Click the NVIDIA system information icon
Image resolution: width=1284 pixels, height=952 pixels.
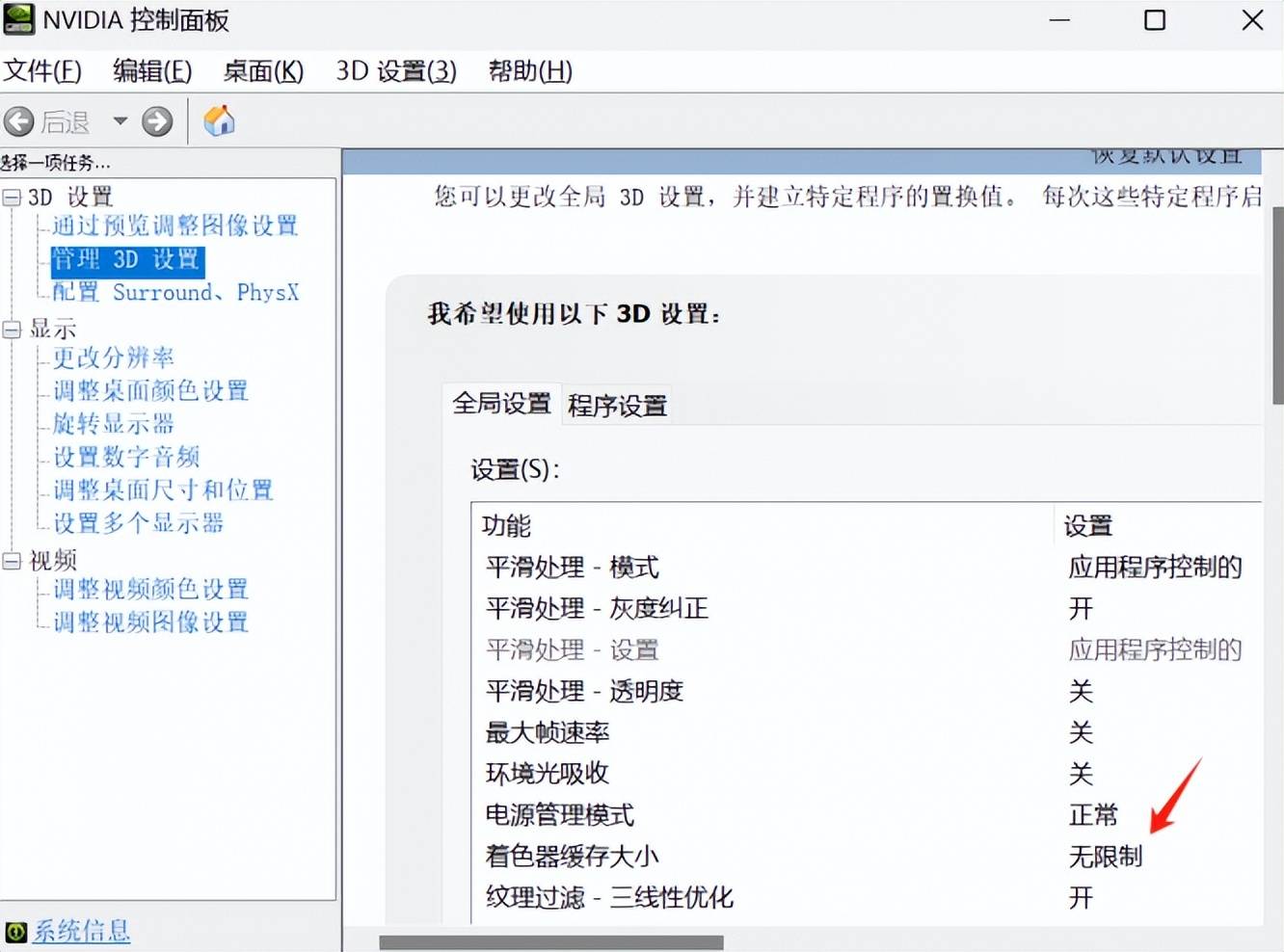[15, 932]
